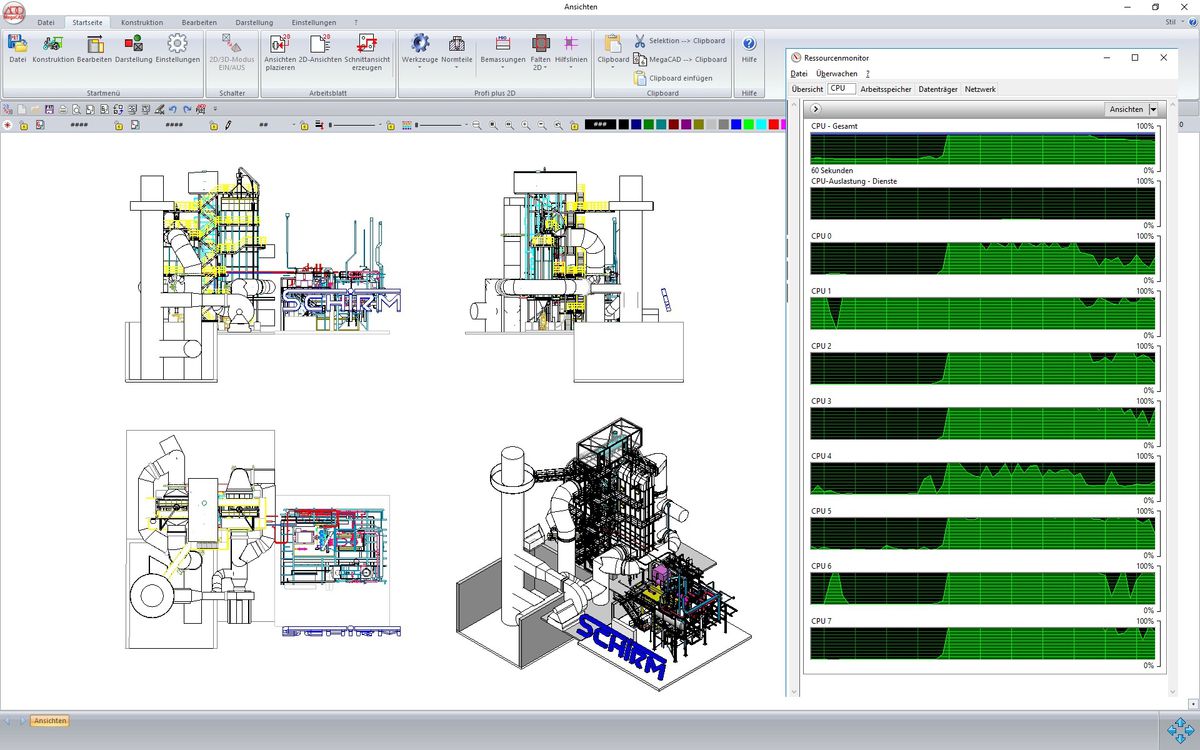Click the Ansichten sheet tab at bottom
The image size is (1200, 750).
click(x=50, y=721)
